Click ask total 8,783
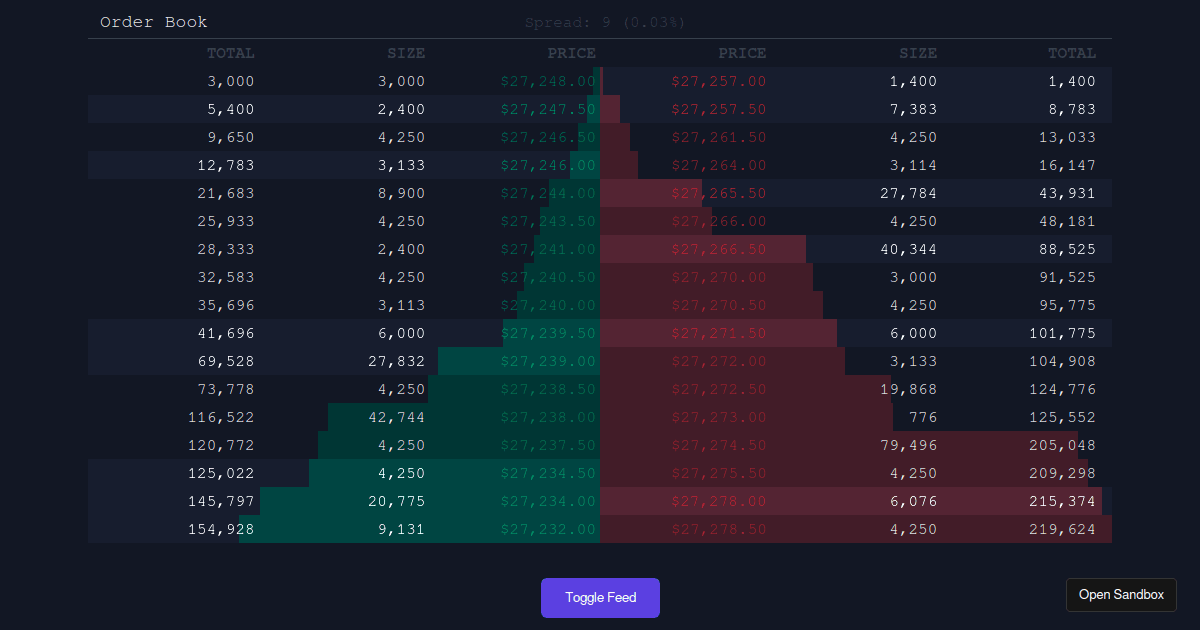 click(x=1072, y=109)
